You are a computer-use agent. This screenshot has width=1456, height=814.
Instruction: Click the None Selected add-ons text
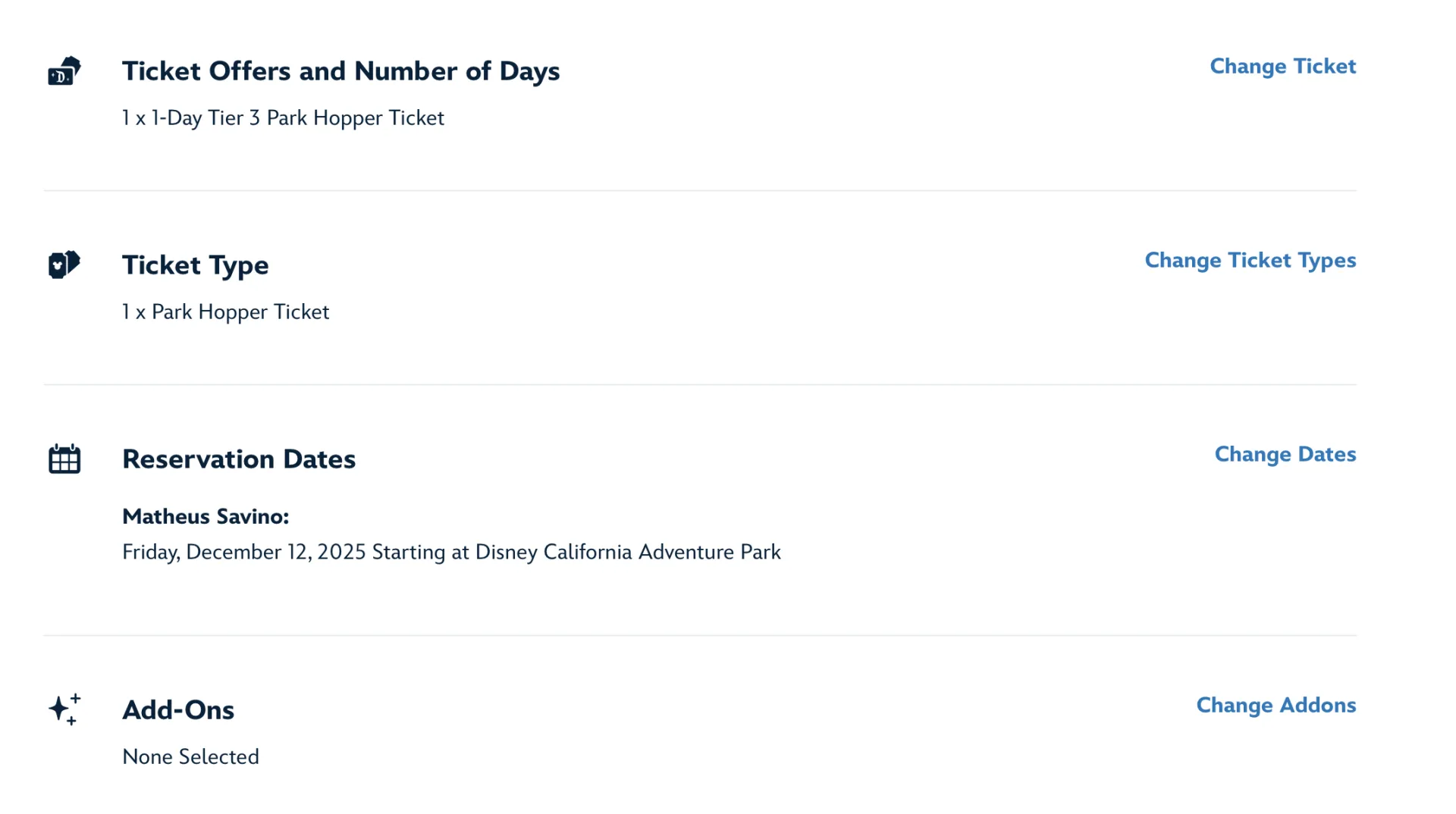coord(190,757)
